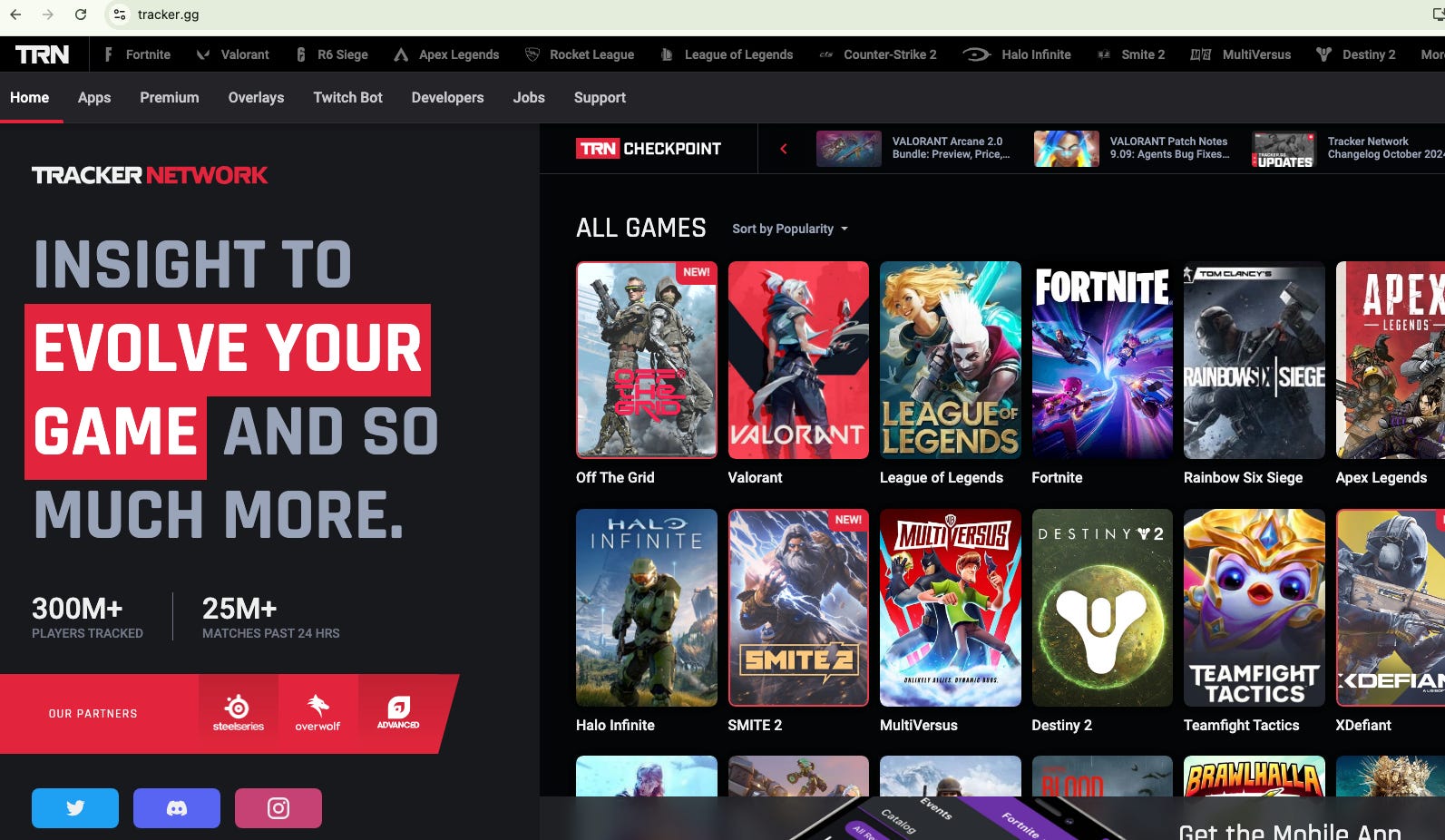The height and width of the screenshot is (840, 1445).
Task: Click the SteelSeries partner logo
Action: (239, 713)
